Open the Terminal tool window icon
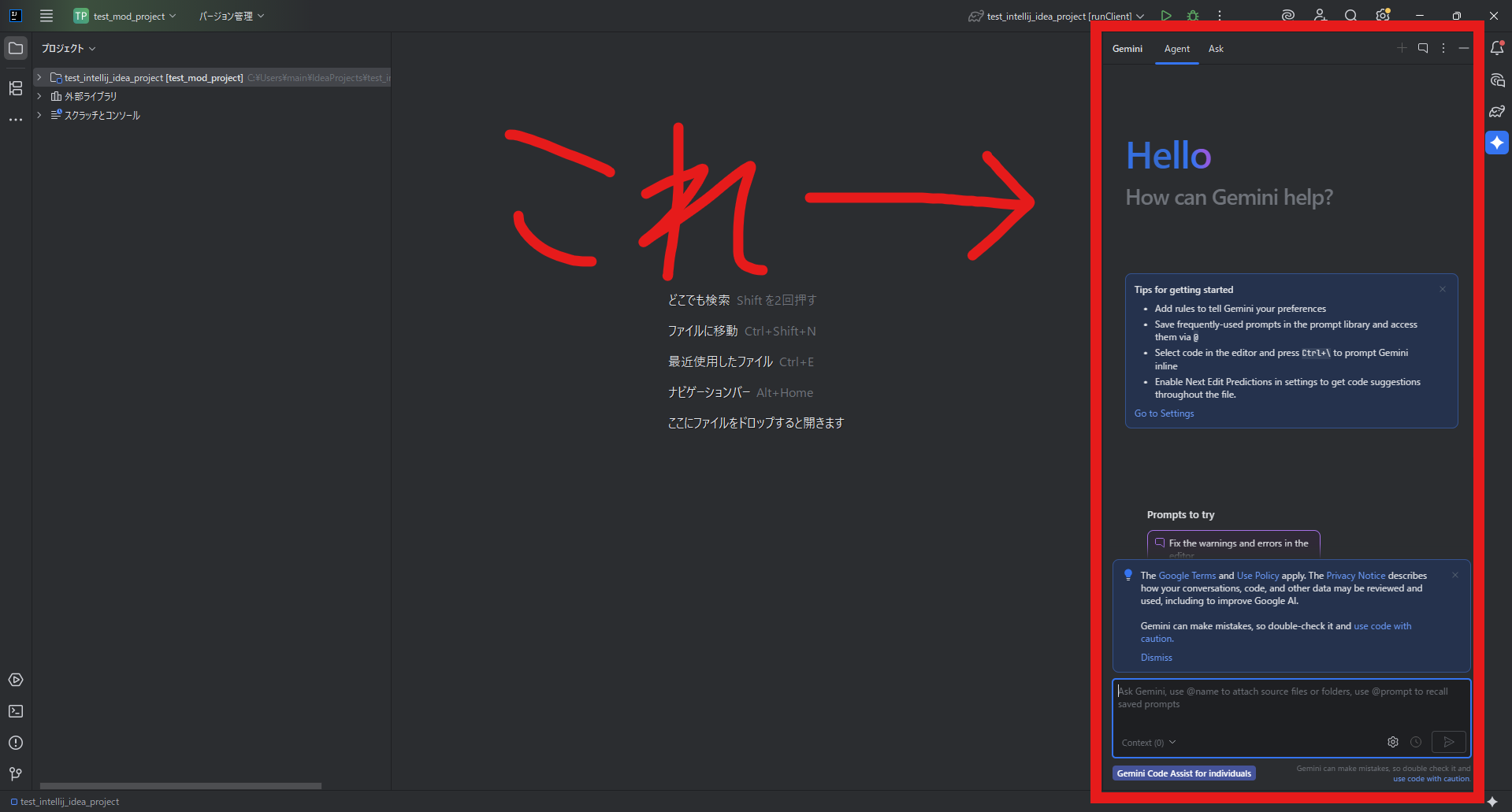 click(16, 711)
